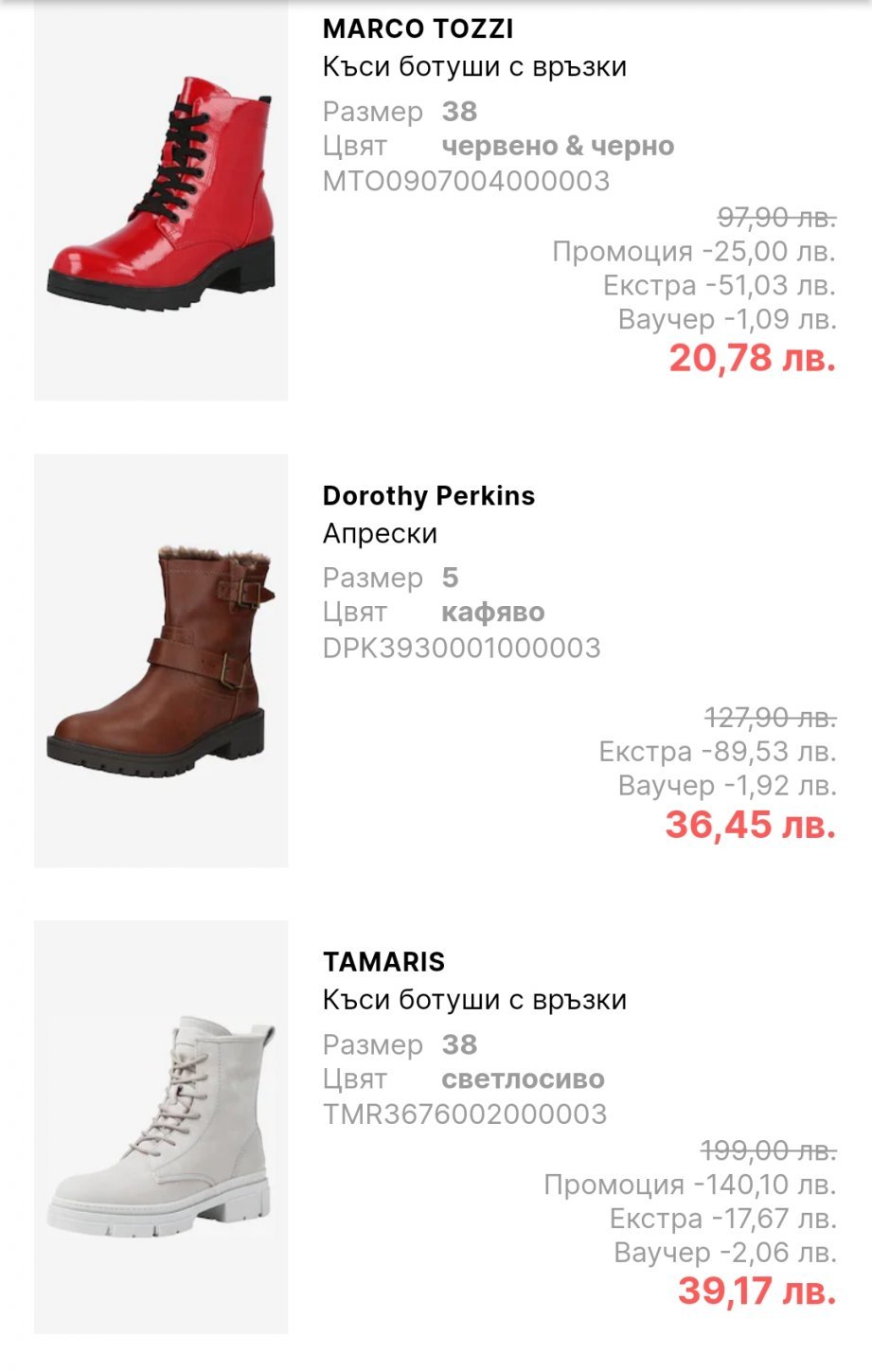872x1372 pixels.
Task: Click the Ваучер -1,09 лв. line
Action: coord(726,319)
